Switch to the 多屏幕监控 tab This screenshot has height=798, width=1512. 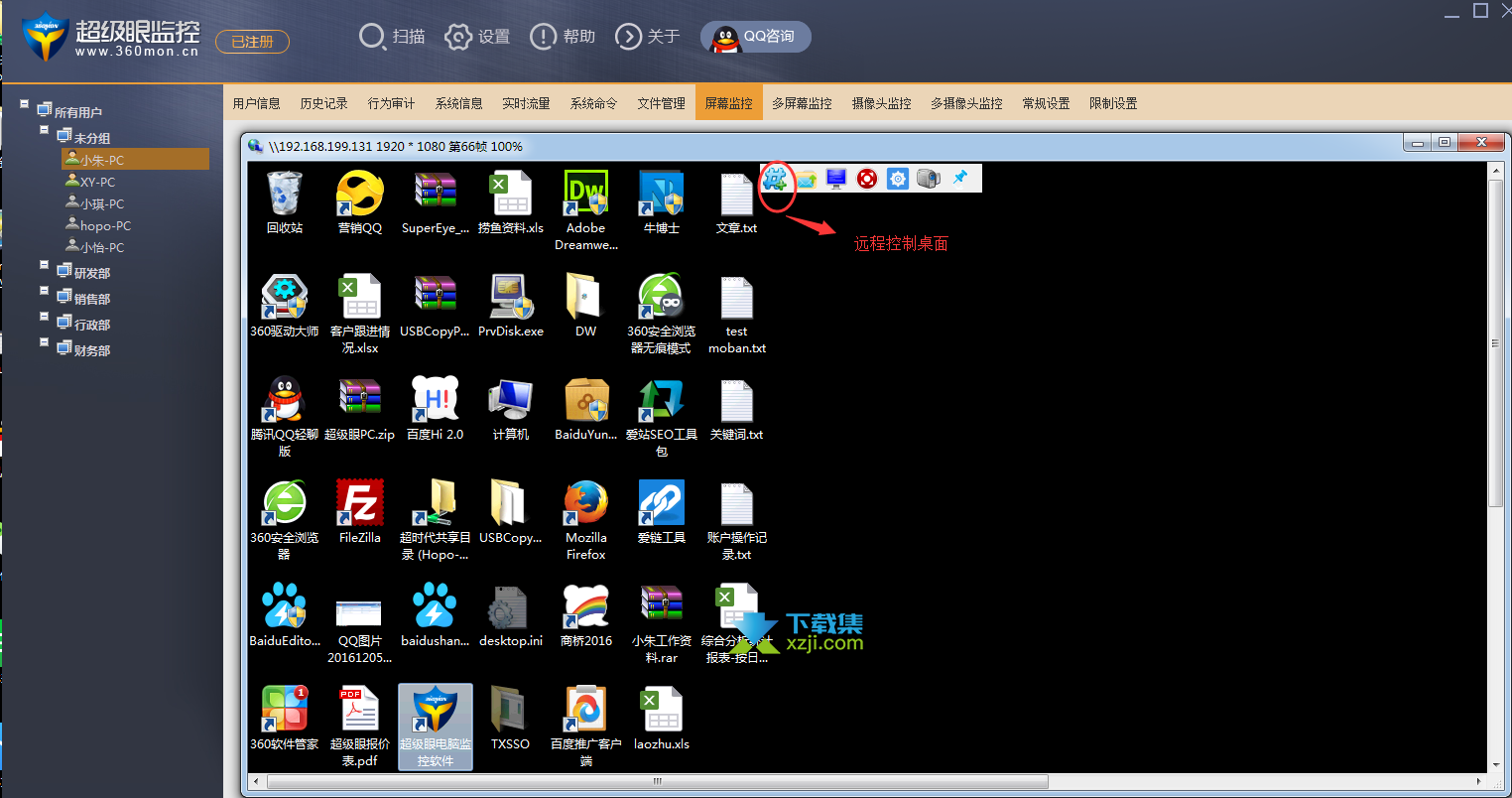point(802,103)
